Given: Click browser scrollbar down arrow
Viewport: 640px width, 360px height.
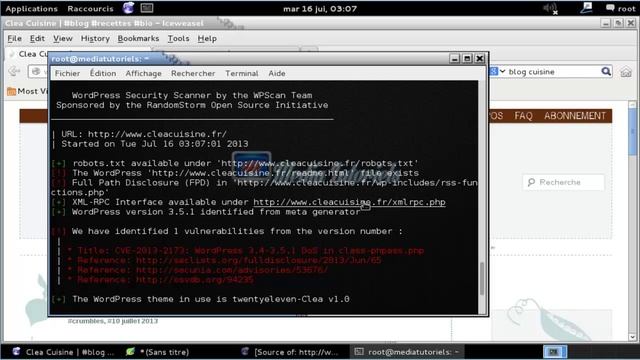Looking at the screenshot, I should tap(633, 337).
